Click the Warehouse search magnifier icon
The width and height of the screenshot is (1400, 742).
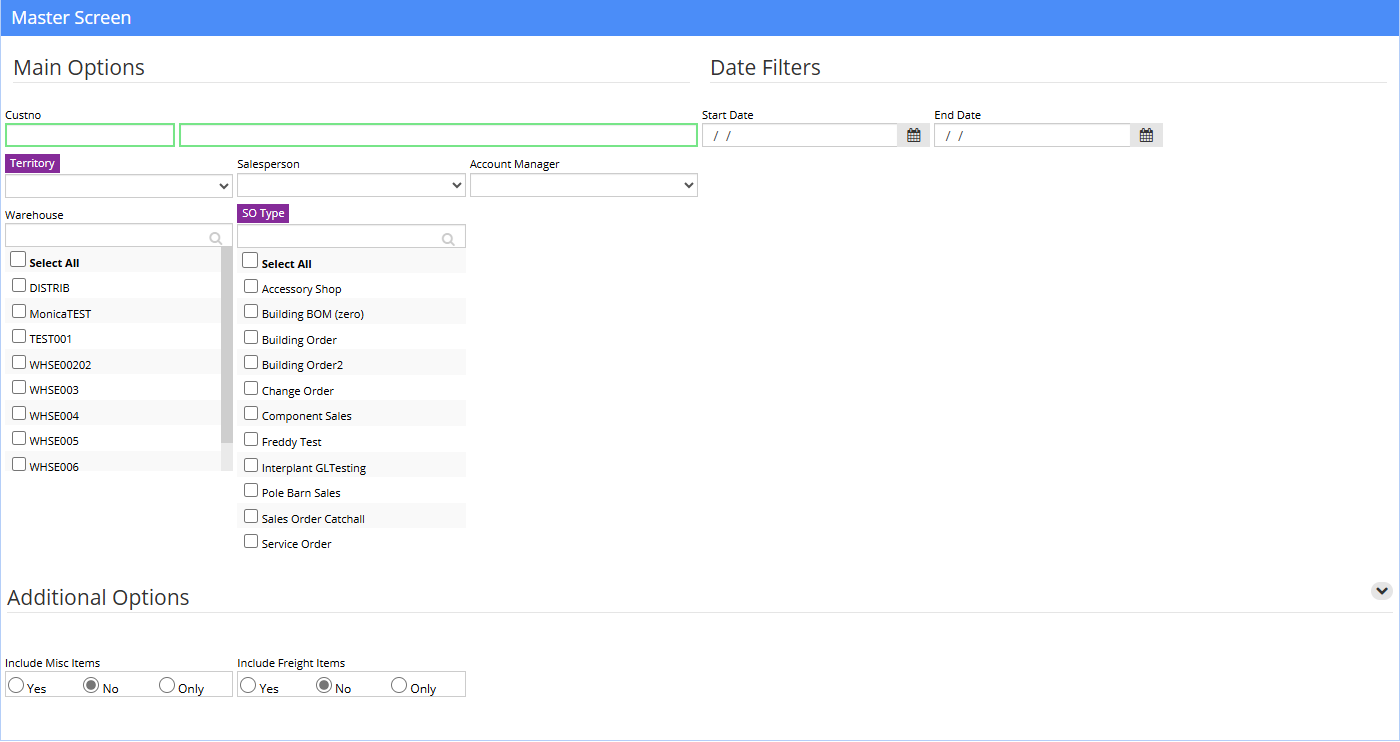point(216,238)
